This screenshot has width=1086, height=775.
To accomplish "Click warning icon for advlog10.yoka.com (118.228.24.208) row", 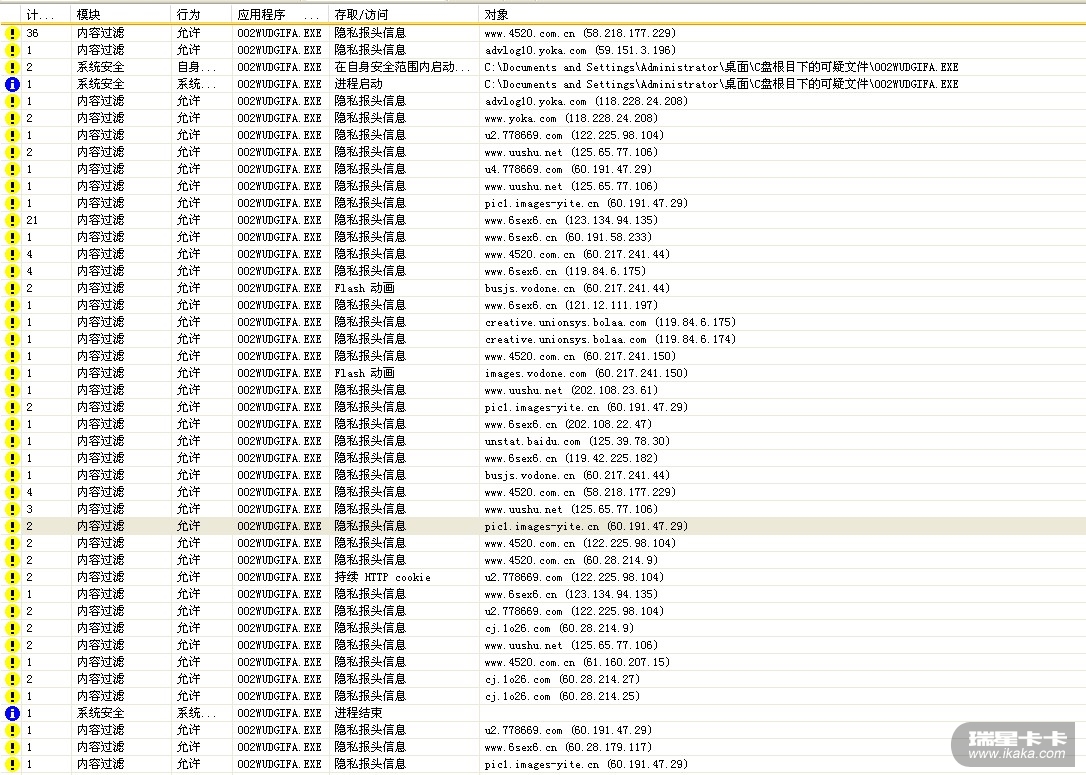I will 12,101.
